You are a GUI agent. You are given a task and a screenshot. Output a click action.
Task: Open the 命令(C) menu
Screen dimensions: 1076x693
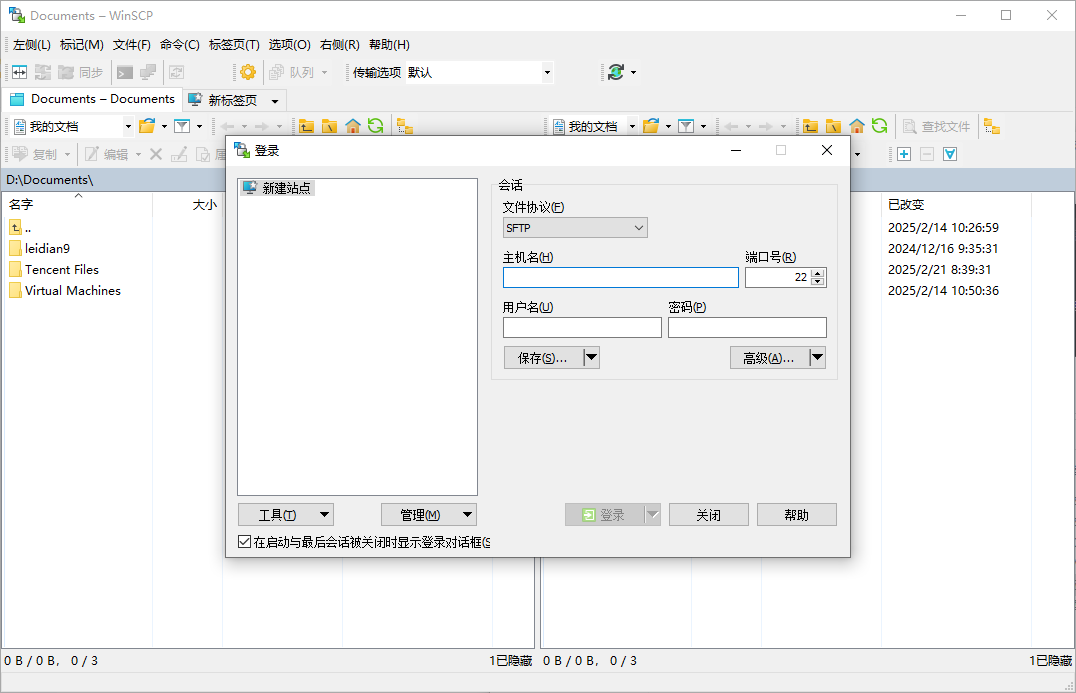180,45
